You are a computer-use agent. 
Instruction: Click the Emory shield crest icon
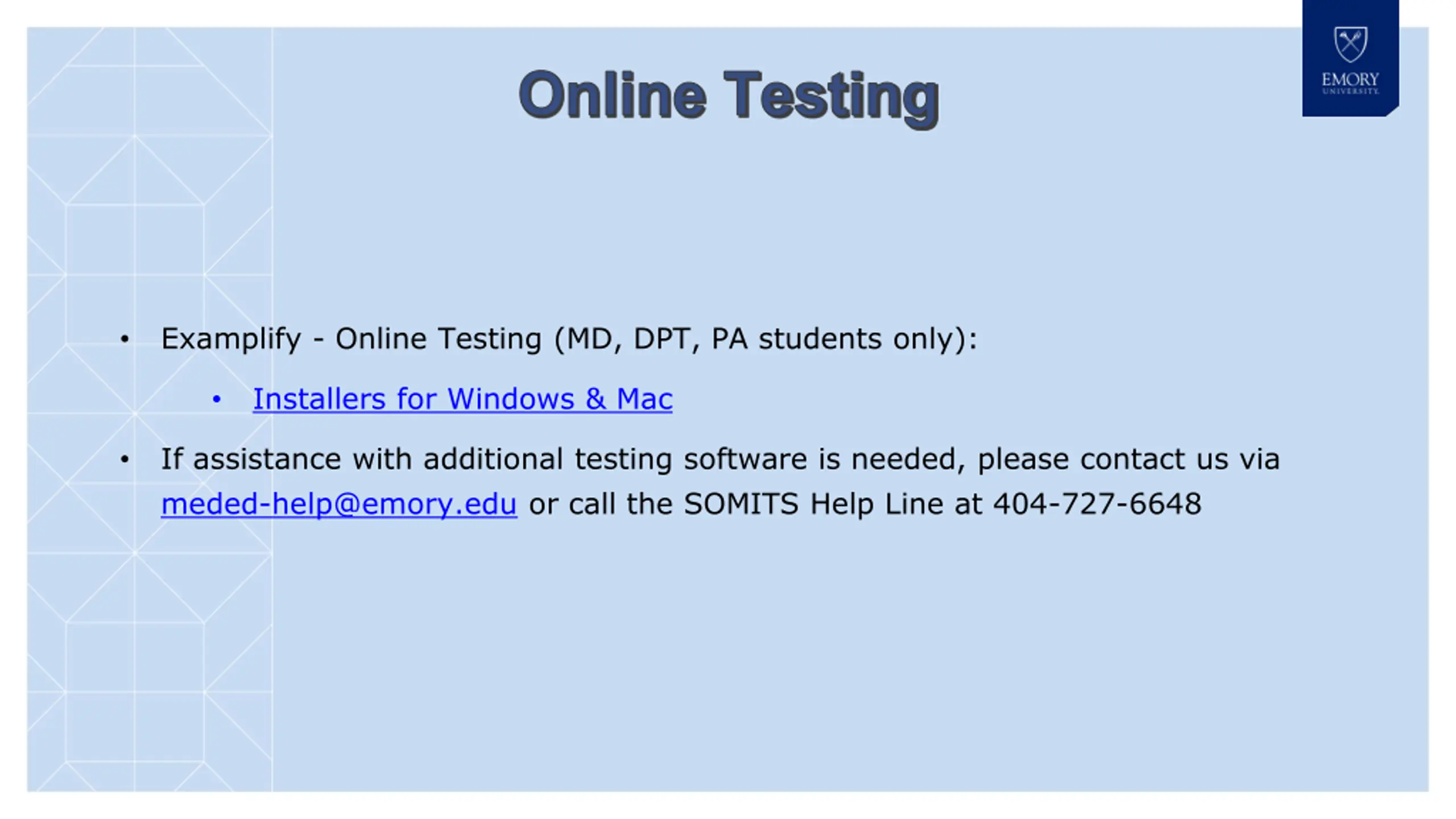click(1350, 44)
